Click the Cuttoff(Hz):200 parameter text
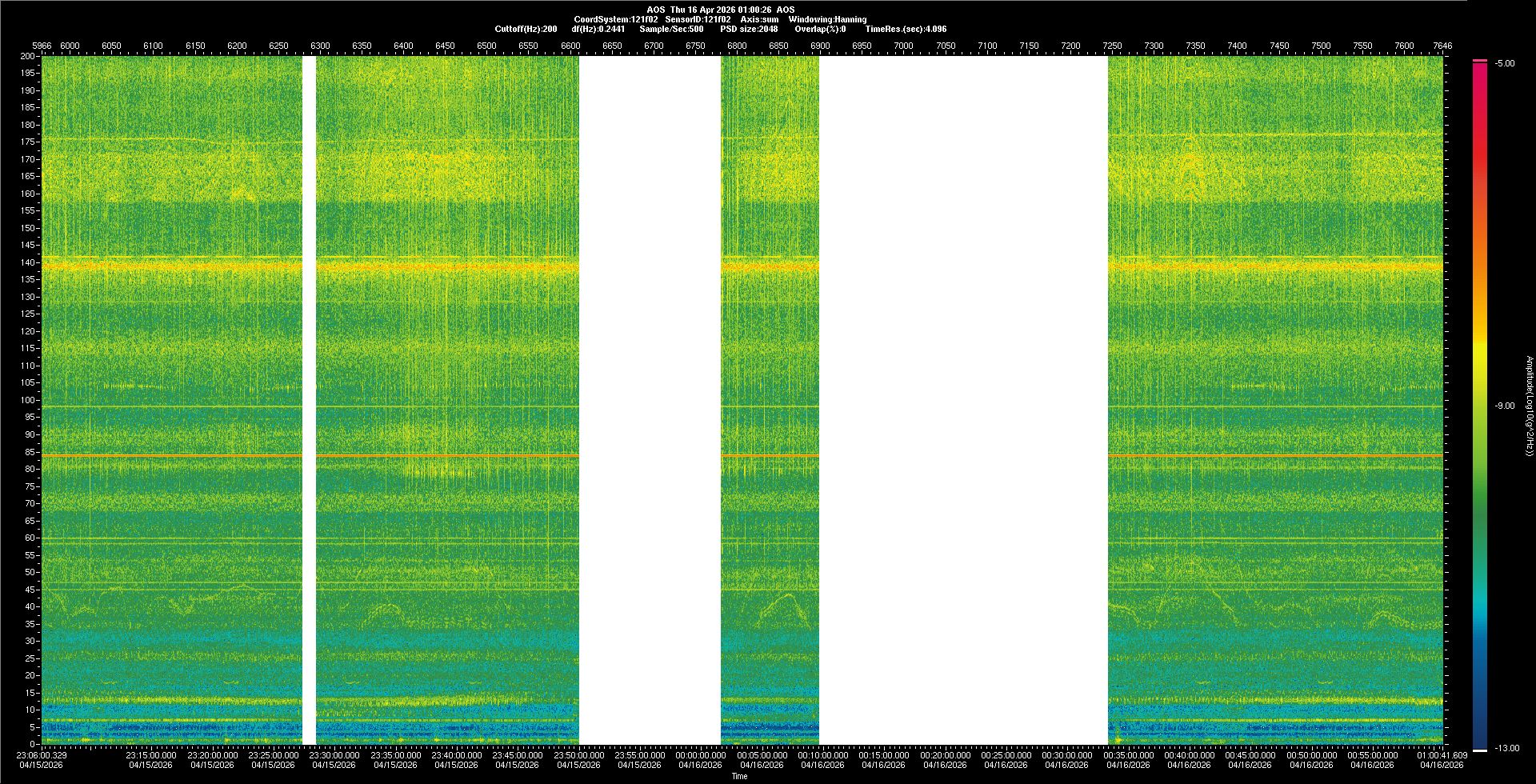This screenshot has height=784, width=1536. click(526, 29)
